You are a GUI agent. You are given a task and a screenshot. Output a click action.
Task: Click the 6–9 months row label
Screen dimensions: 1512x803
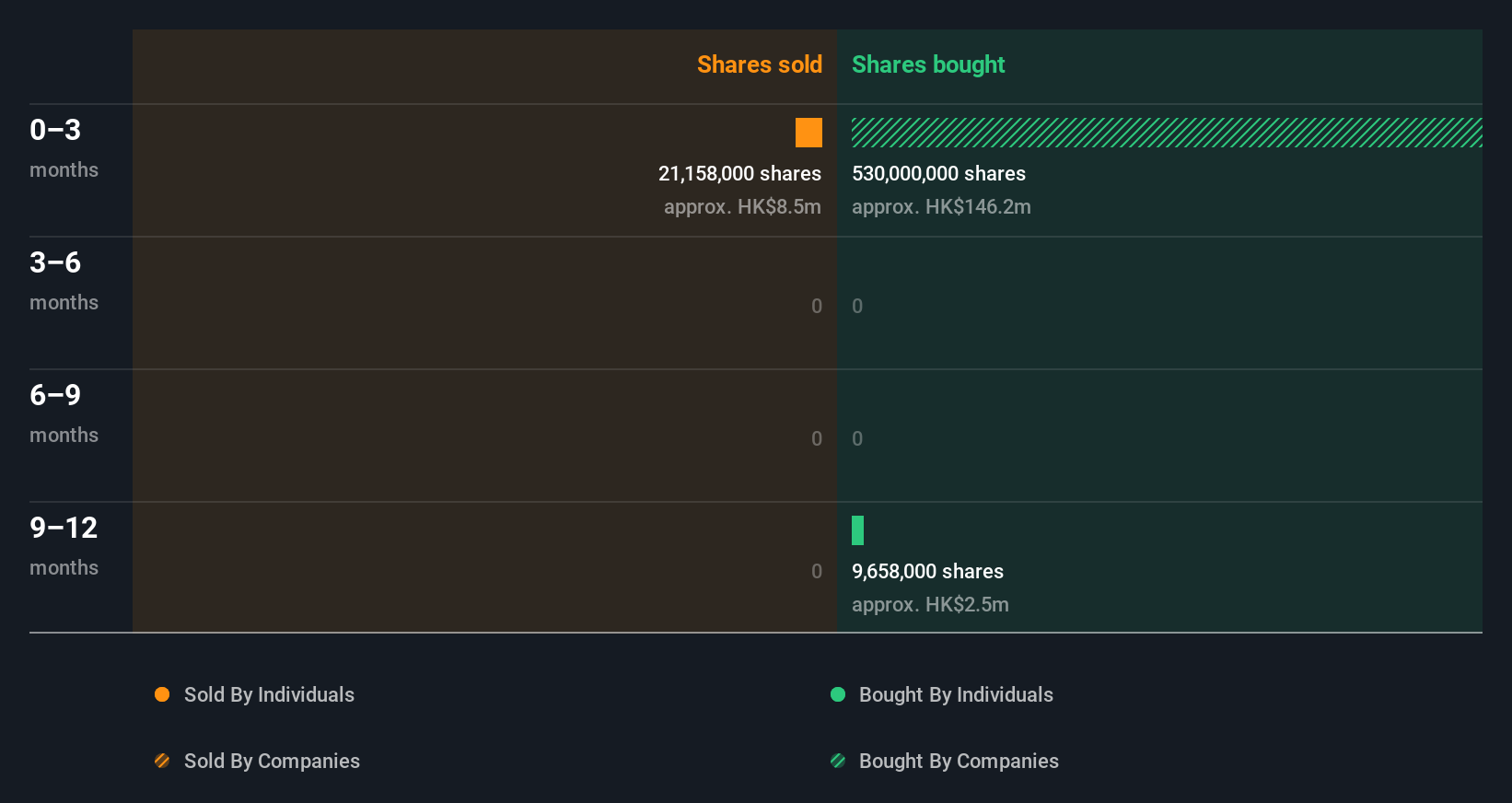pos(64,413)
